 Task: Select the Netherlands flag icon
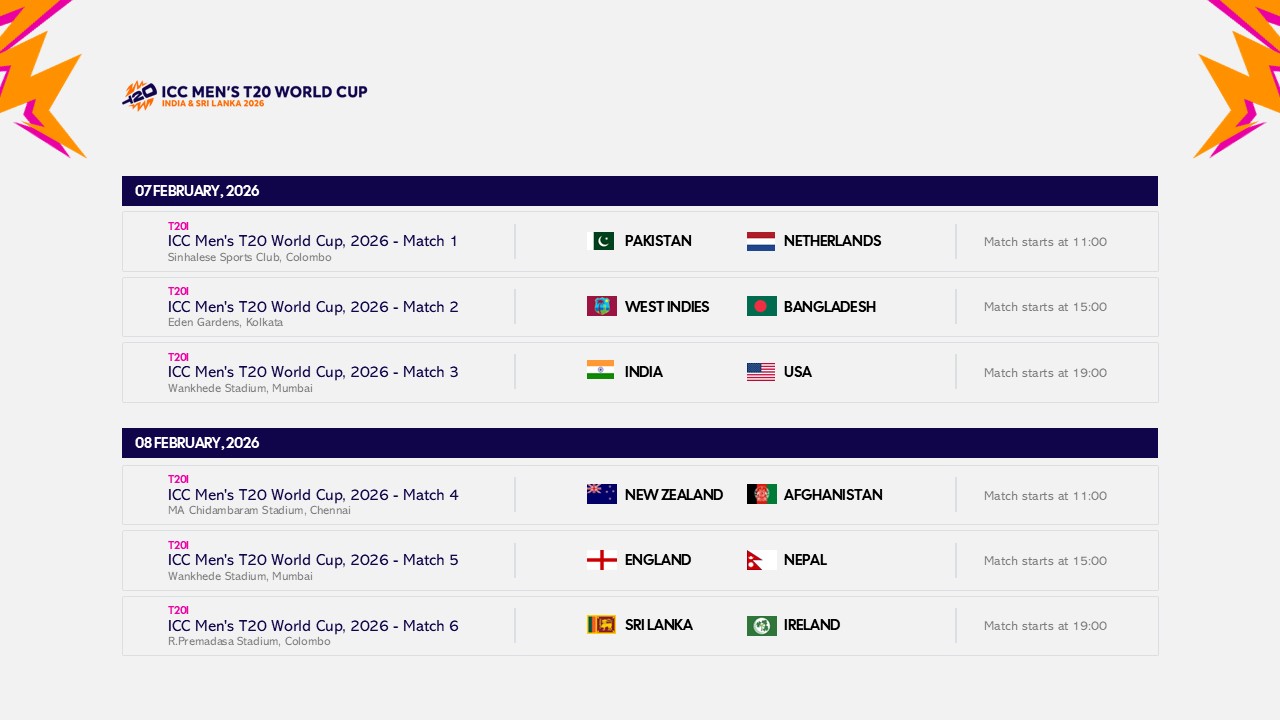tap(761, 241)
